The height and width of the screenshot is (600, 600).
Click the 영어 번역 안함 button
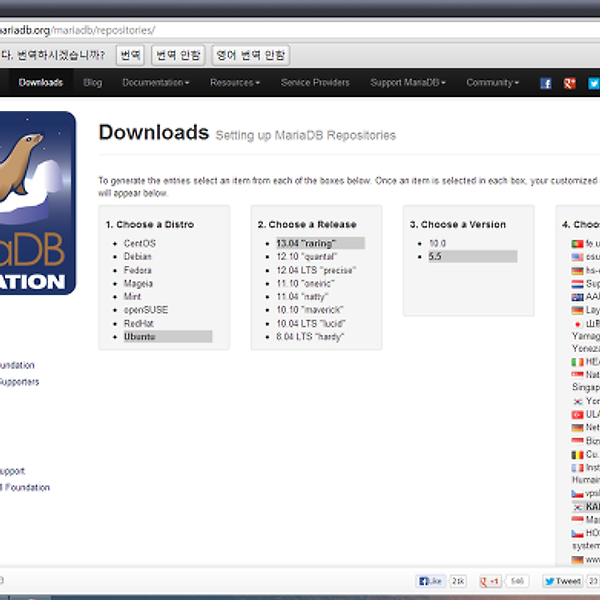pos(251,55)
